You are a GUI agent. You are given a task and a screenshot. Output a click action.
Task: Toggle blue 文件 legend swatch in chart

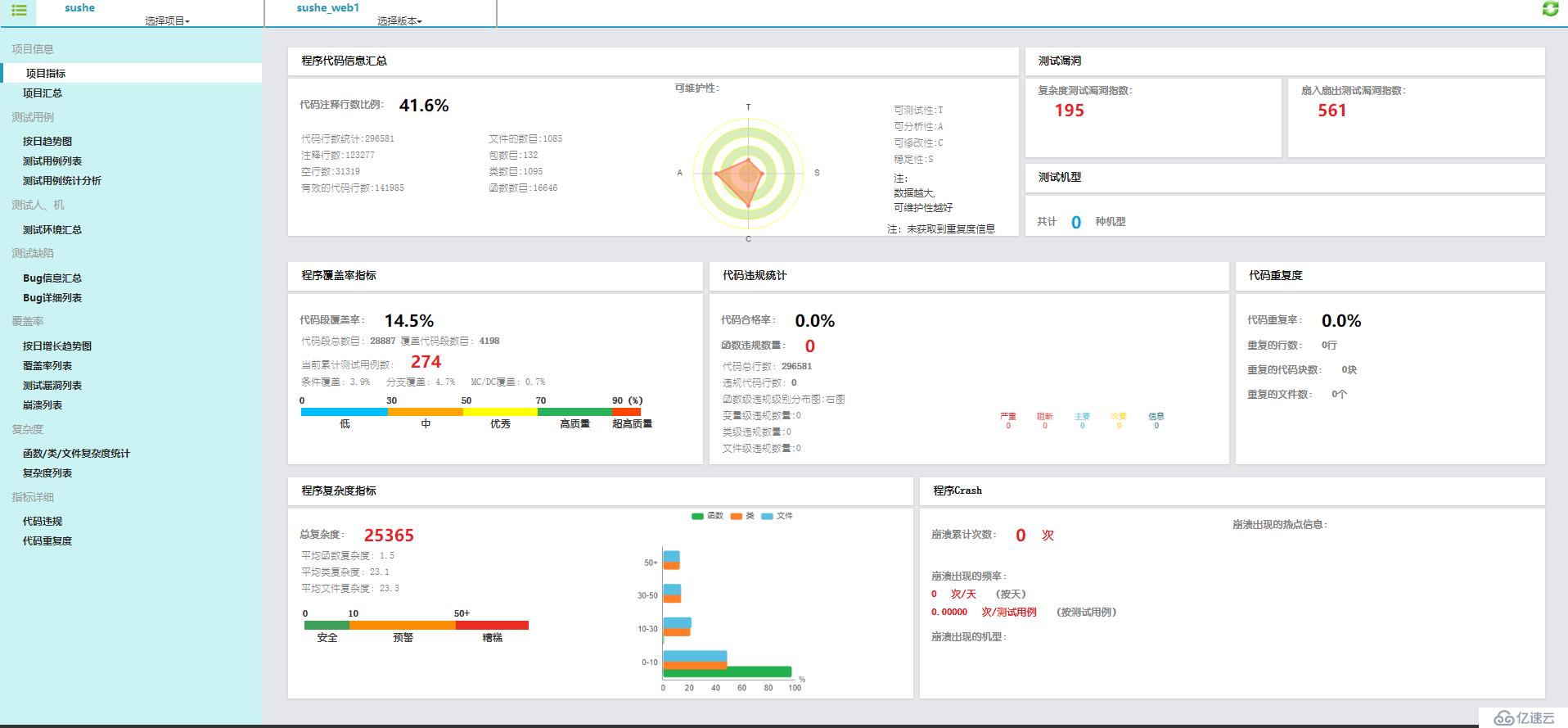click(767, 516)
